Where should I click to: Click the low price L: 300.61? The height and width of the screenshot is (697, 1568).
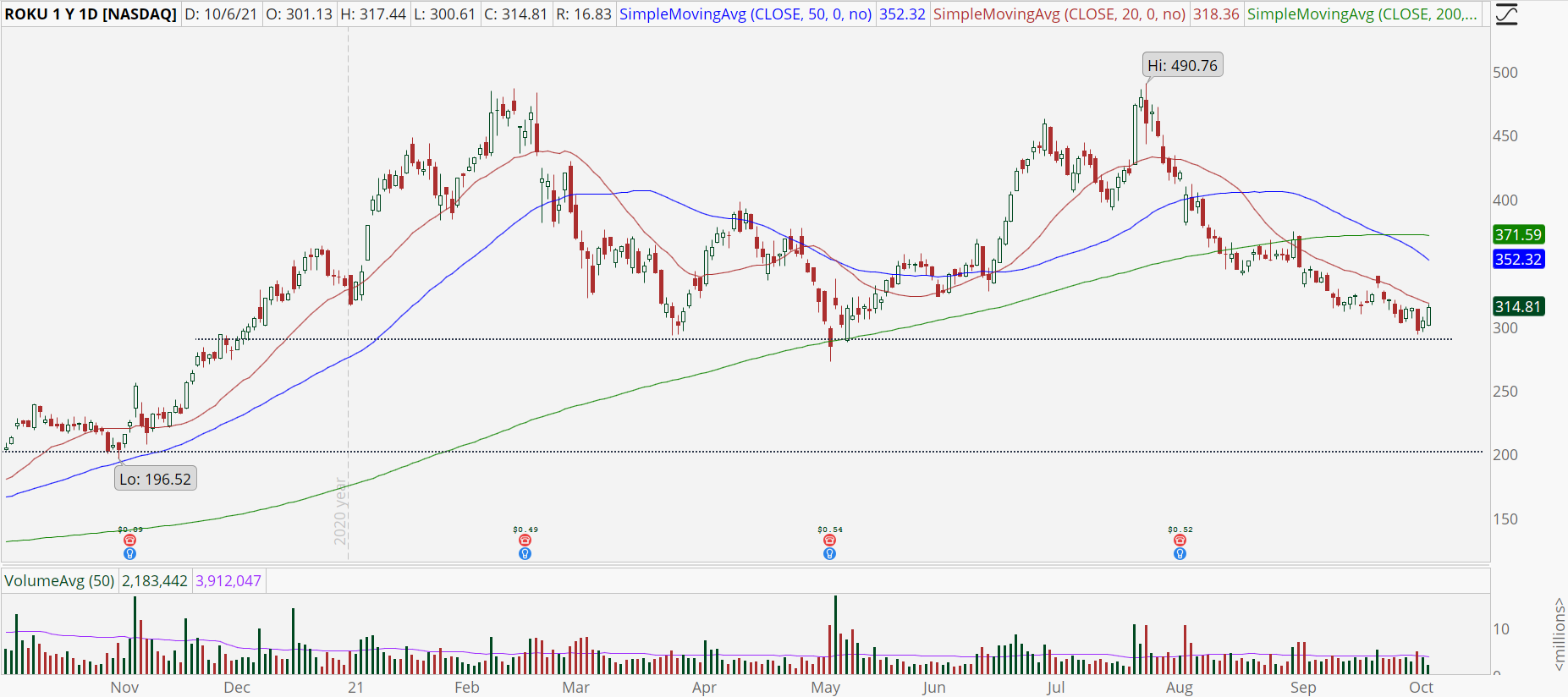[444, 14]
